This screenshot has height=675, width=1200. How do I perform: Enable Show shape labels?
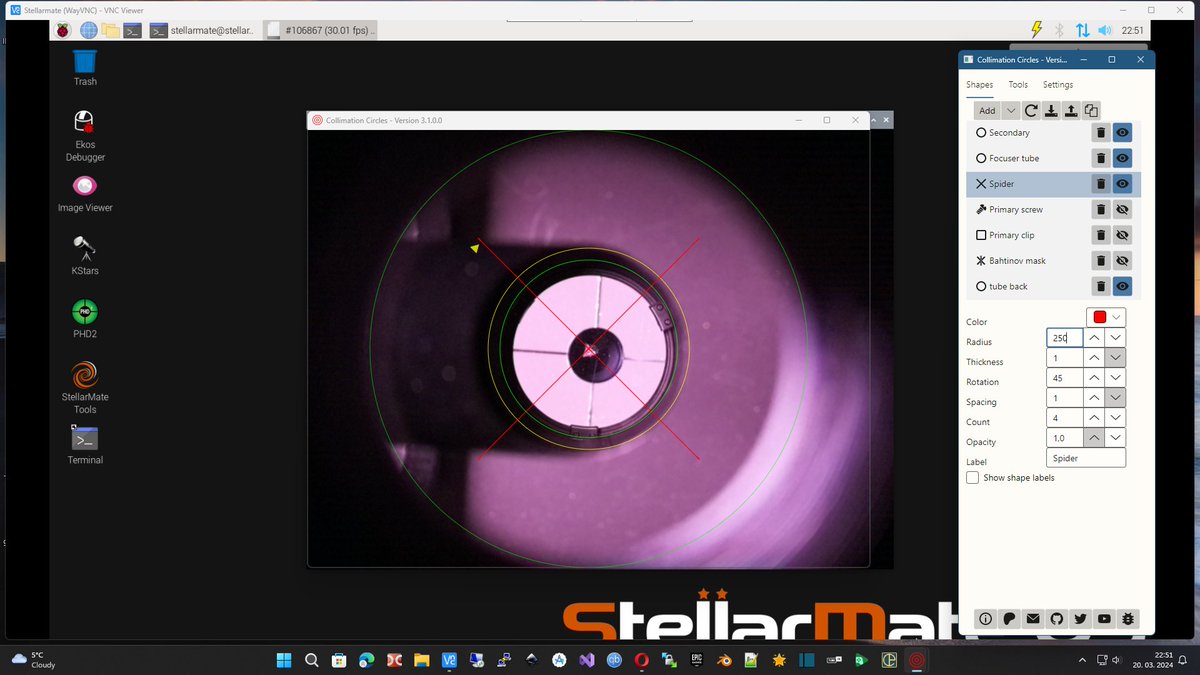(972, 477)
